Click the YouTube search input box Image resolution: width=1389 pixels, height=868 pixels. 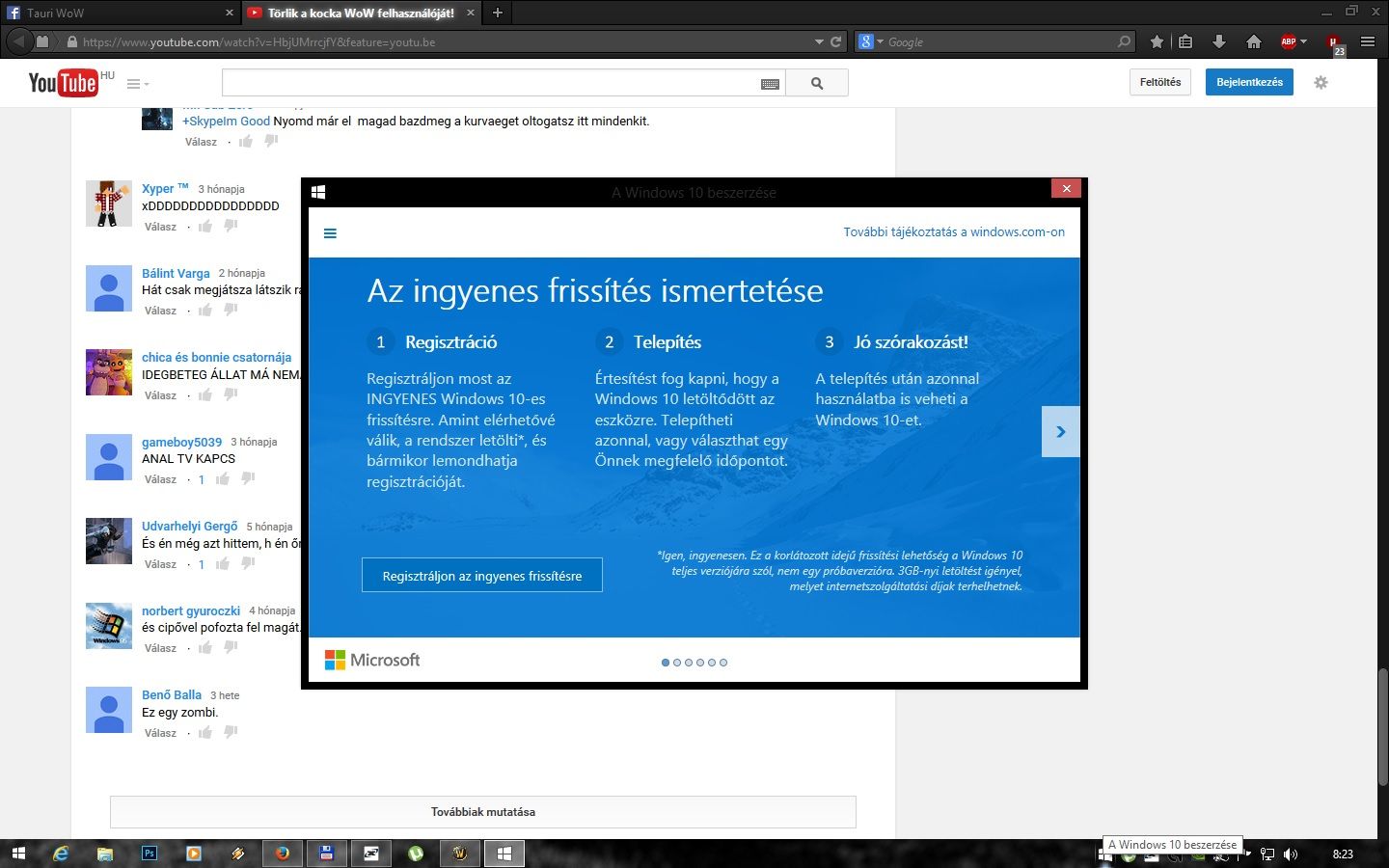click(490, 83)
